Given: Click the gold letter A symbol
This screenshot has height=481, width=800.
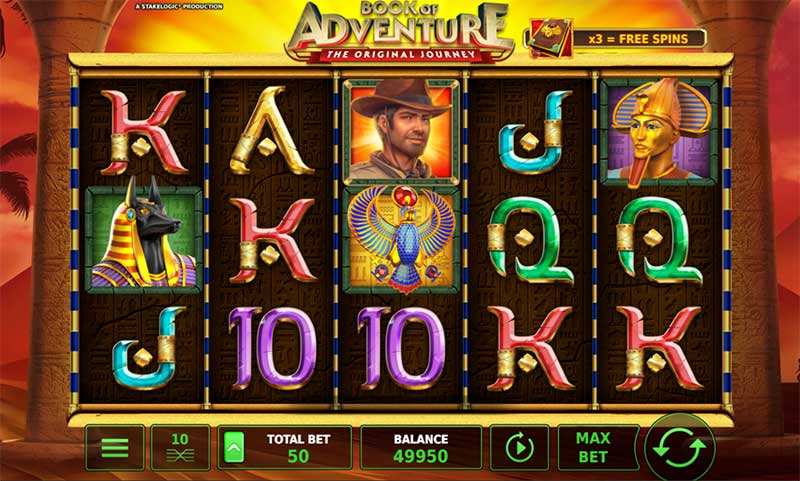Looking at the screenshot, I should pyautogui.click(x=270, y=131).
